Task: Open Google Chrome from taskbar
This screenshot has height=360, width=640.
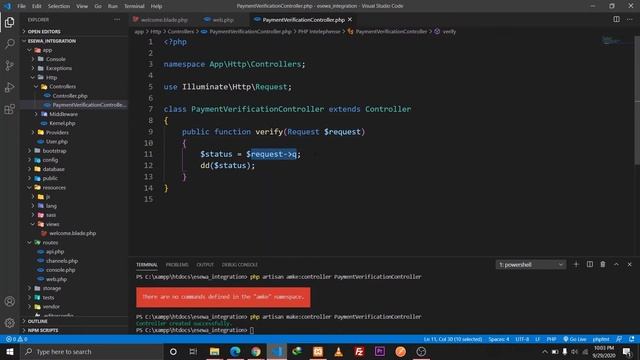Action: 256,351
